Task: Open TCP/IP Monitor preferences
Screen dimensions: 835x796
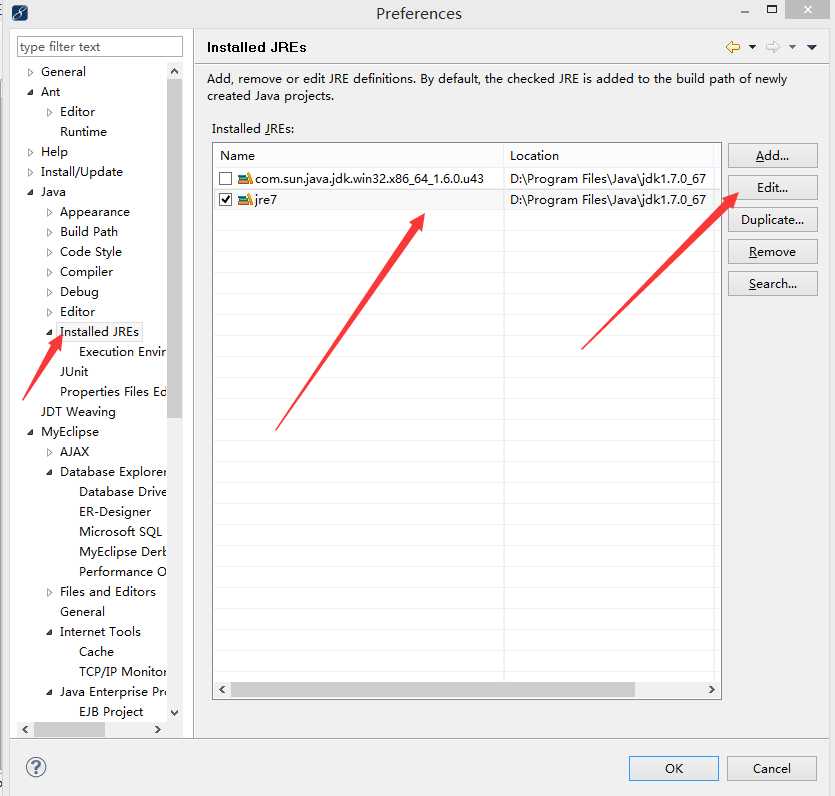Action: [122, 672]
